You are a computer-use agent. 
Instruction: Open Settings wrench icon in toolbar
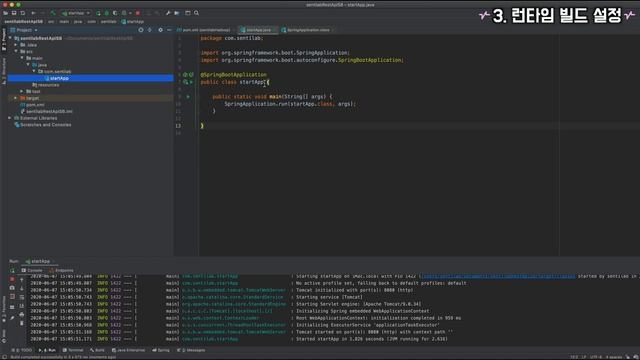pos(168,13)
